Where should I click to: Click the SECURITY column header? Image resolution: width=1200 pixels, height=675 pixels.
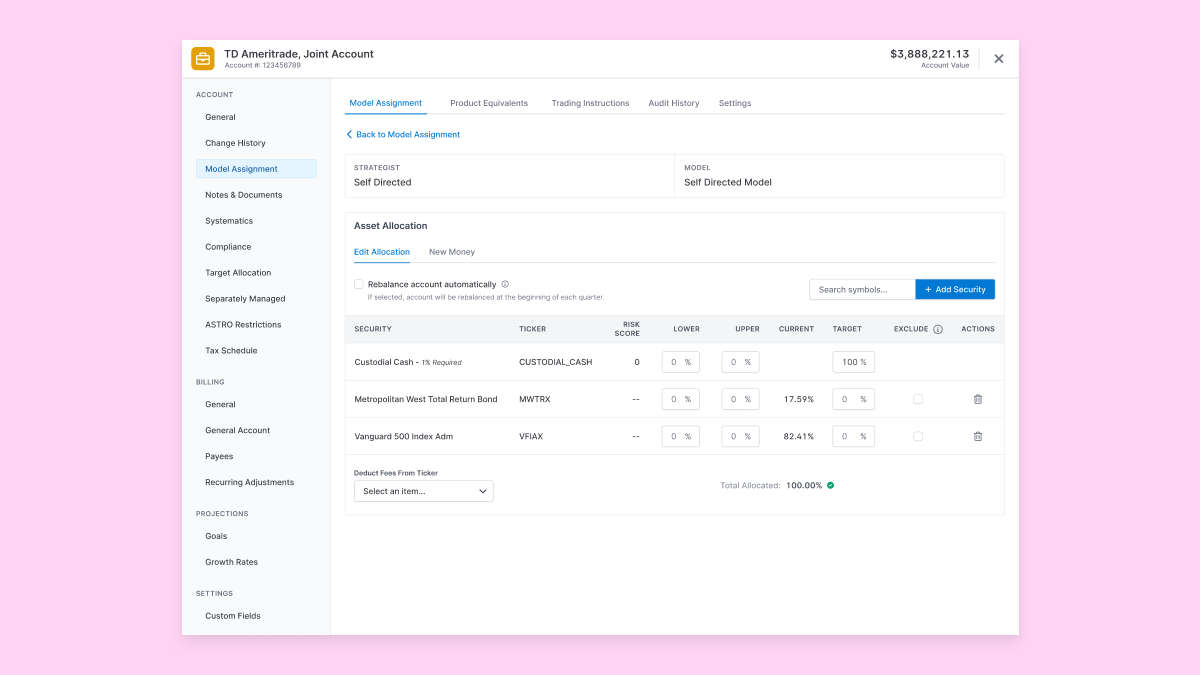[373, 329]
